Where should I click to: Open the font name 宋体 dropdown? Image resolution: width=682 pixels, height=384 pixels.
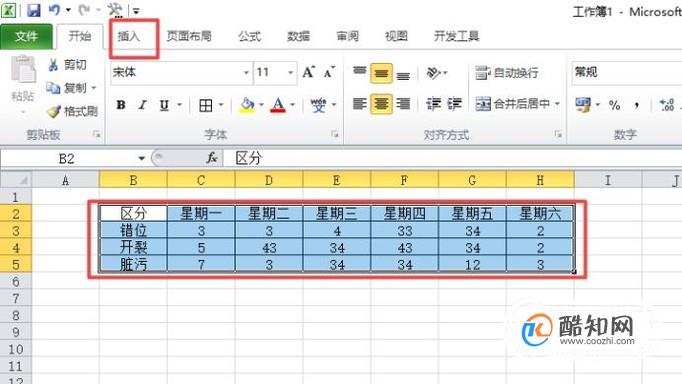[x=246, y=72]
